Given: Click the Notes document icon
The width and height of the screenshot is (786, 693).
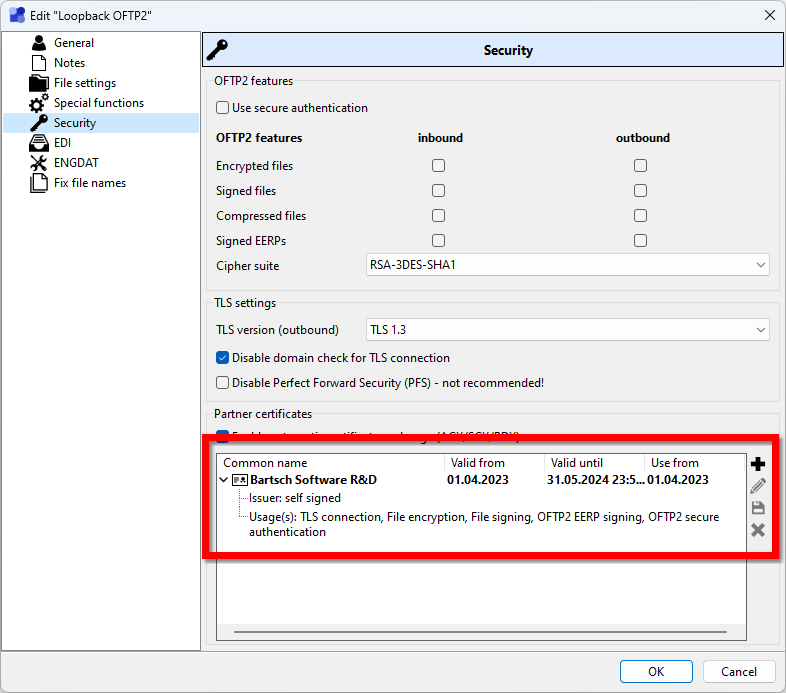Looking at the screenshot, I should tap(39, 63).
